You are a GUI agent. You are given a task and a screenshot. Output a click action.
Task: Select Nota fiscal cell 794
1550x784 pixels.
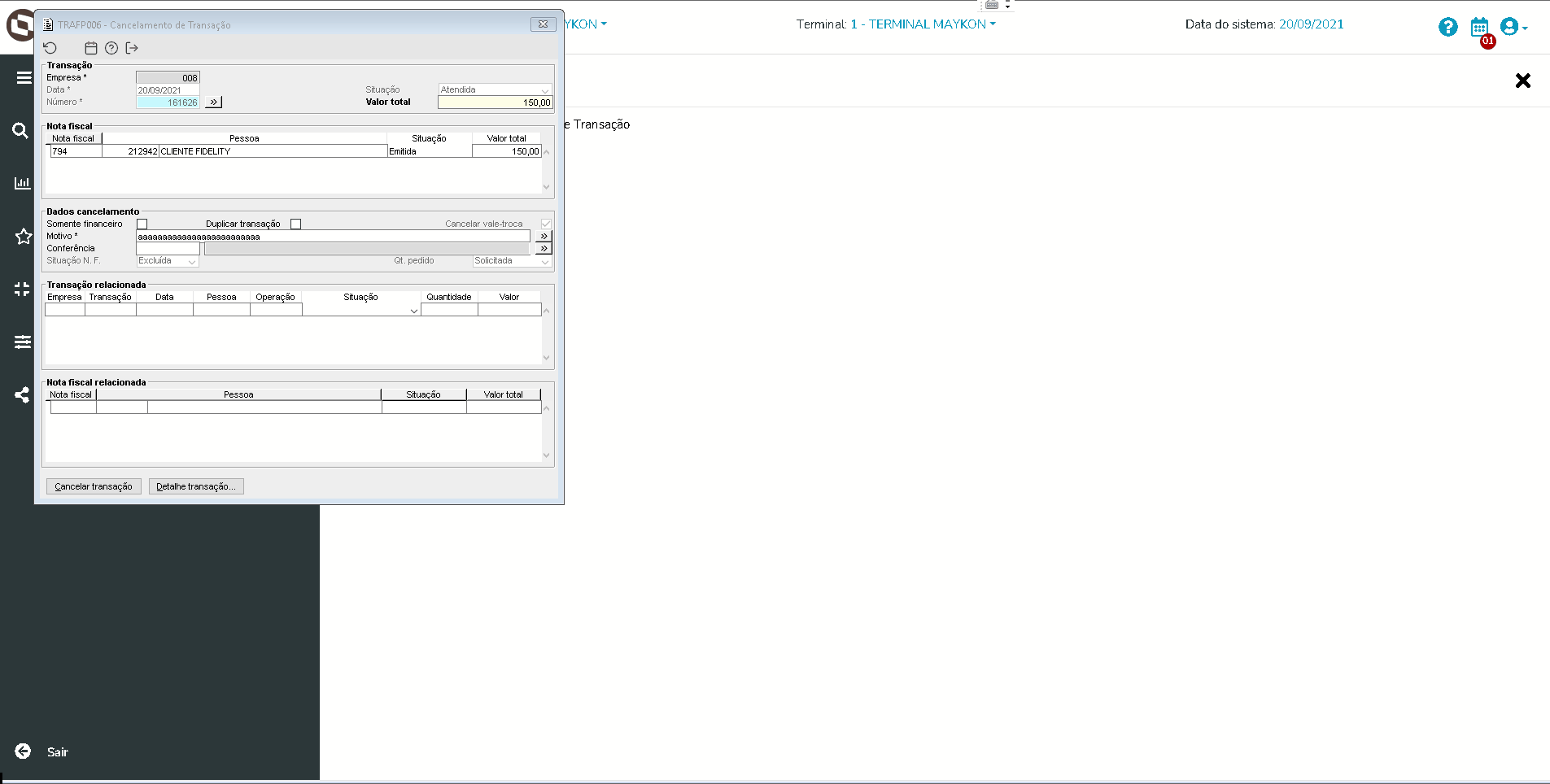pos(76,151)
